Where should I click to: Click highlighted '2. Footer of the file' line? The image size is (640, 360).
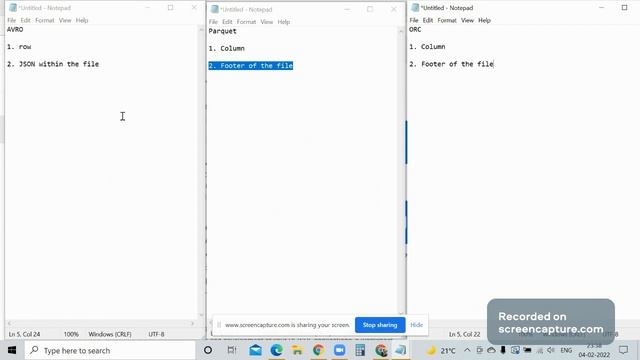[x=251, y=66]
